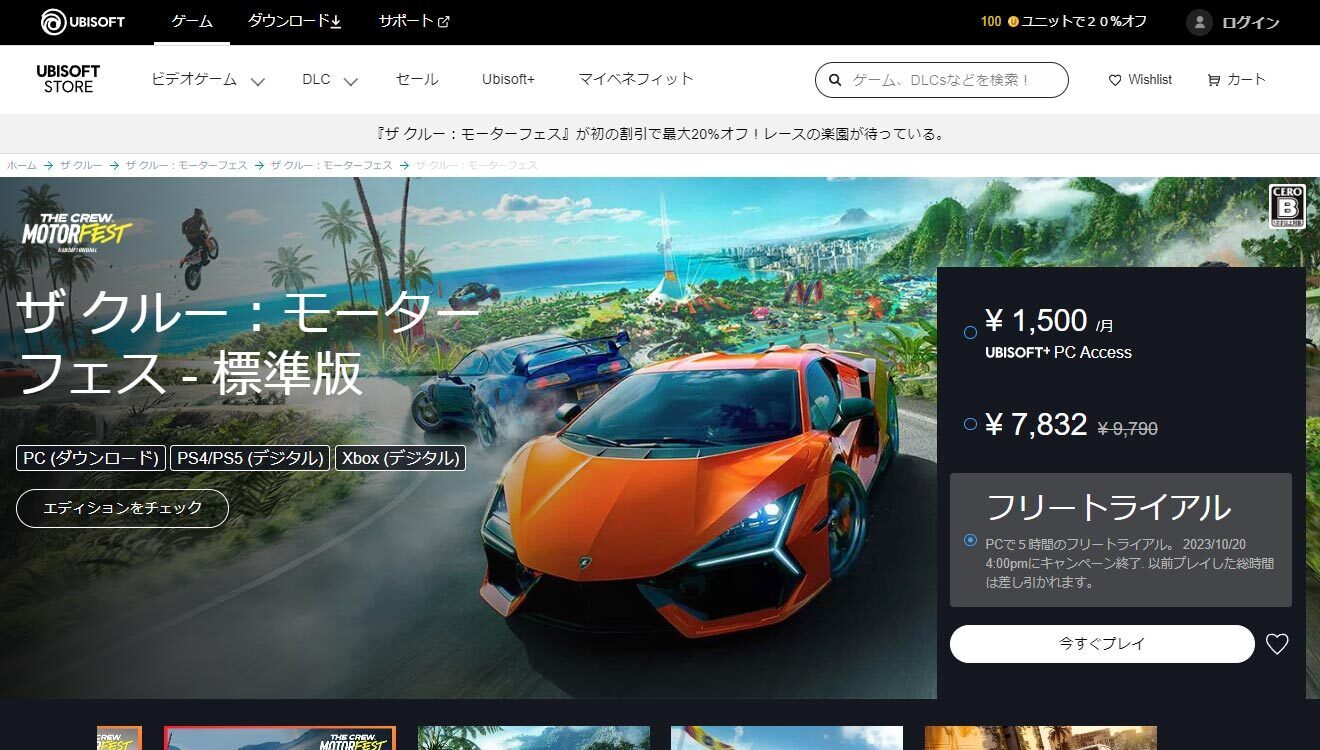Open the palm tree gallery thumbnail

point(534,738)
